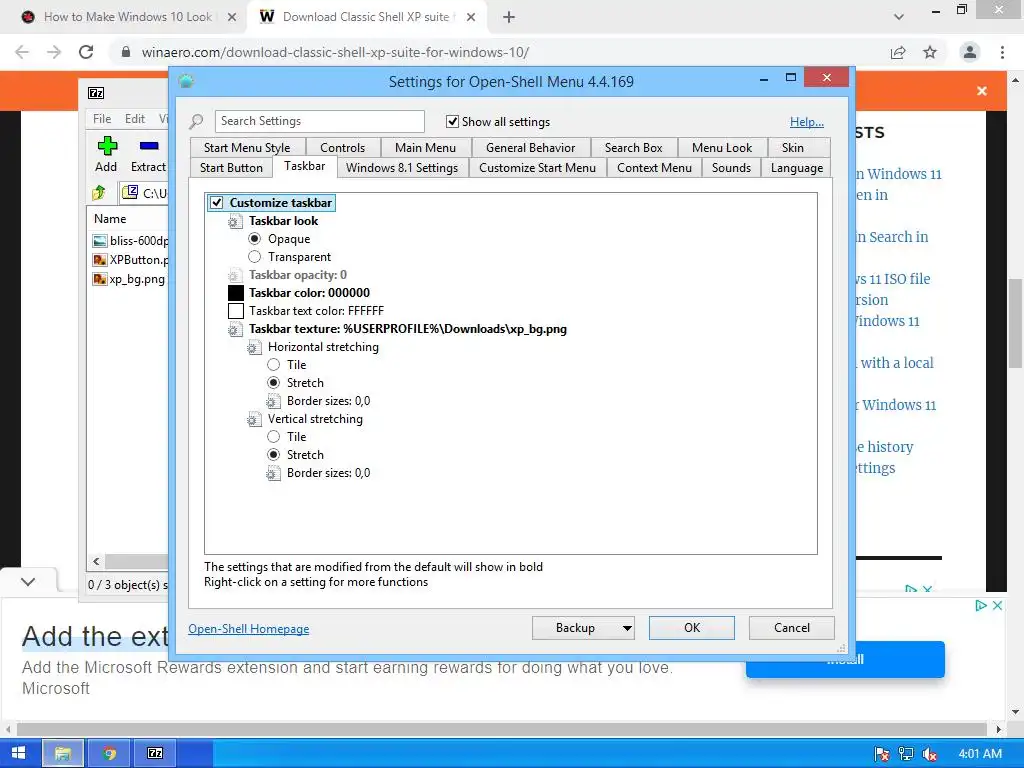This screenshot has height=768, width=1024.
Task: Open the Search Box tab
Action: pyautogui.click(x=633, y=148)
